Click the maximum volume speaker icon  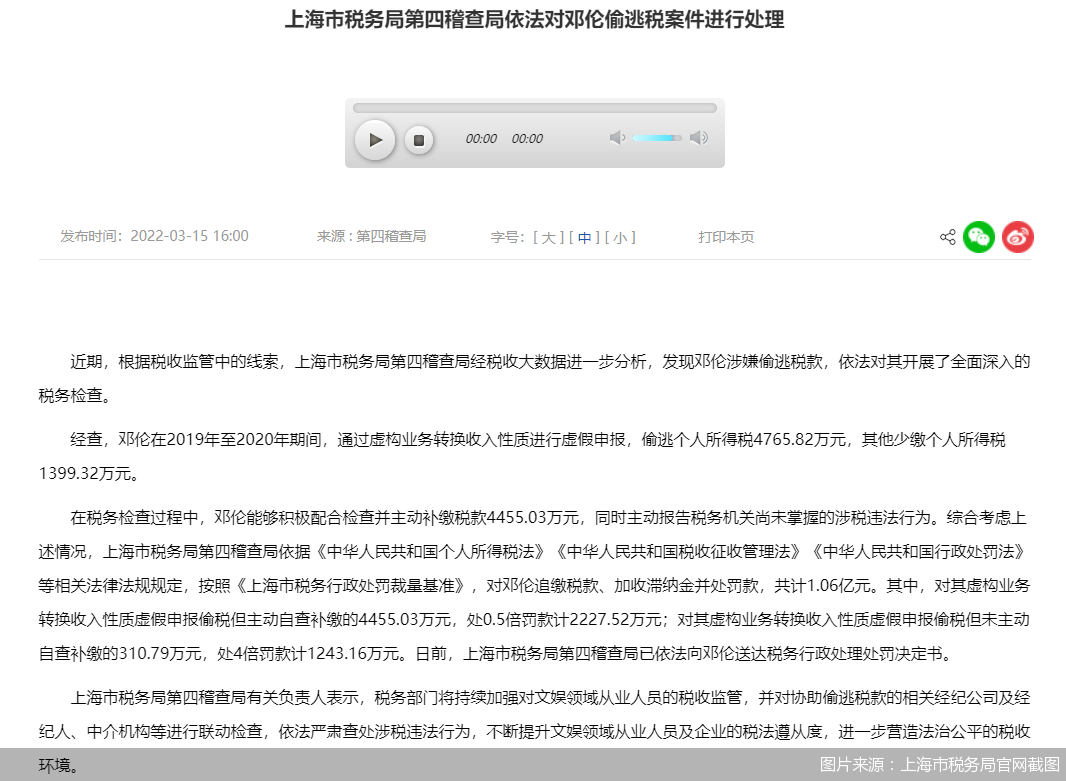coord(698,138)
